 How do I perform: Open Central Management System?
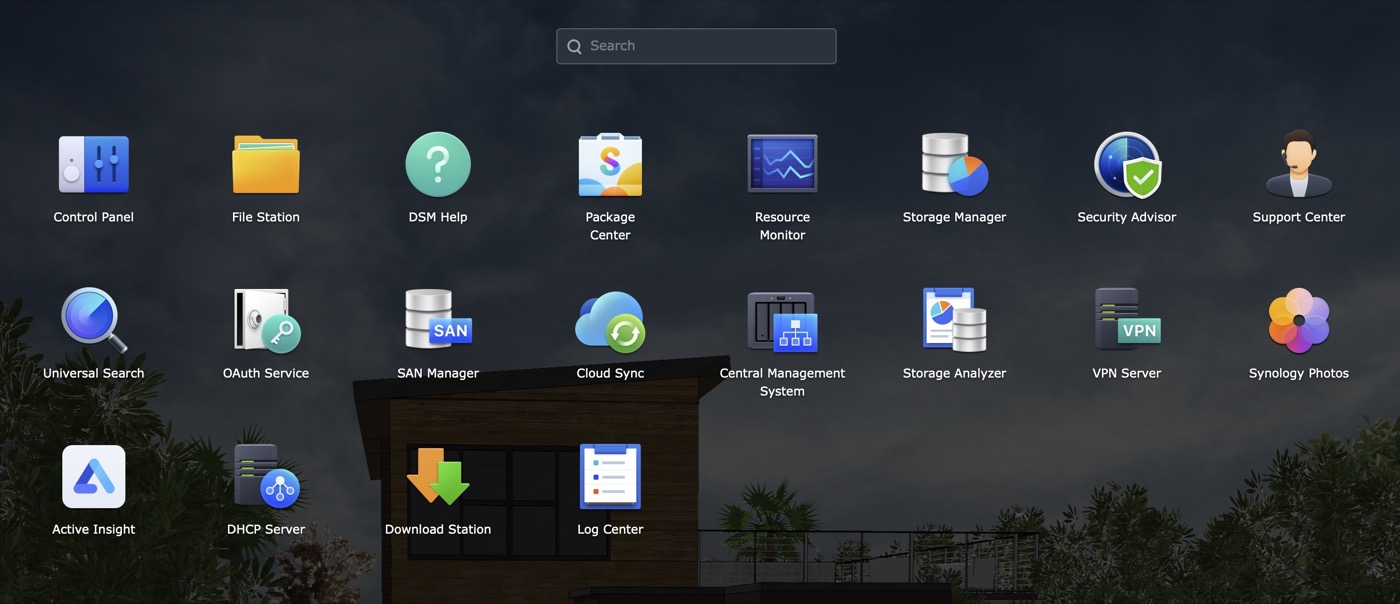pos(782,321)
